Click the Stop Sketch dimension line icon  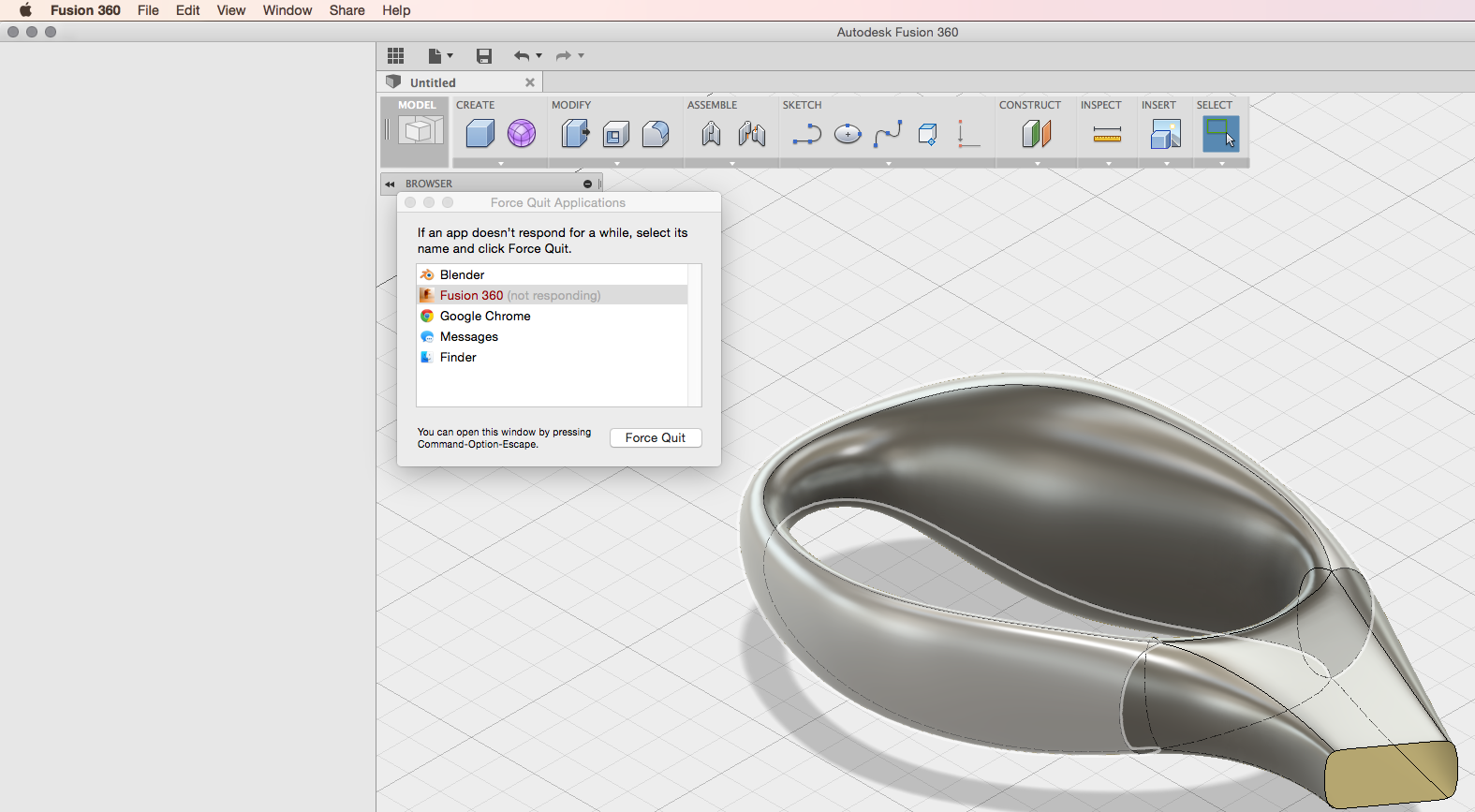click(967, 134)
